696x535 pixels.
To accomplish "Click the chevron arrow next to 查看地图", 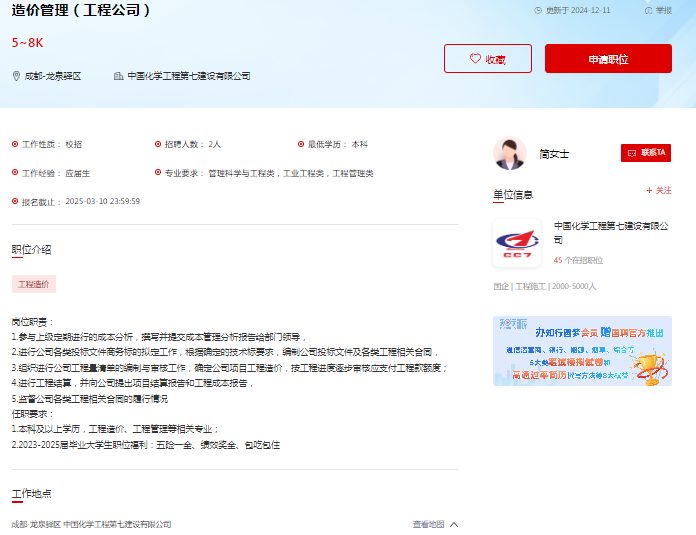I will 454,524.
